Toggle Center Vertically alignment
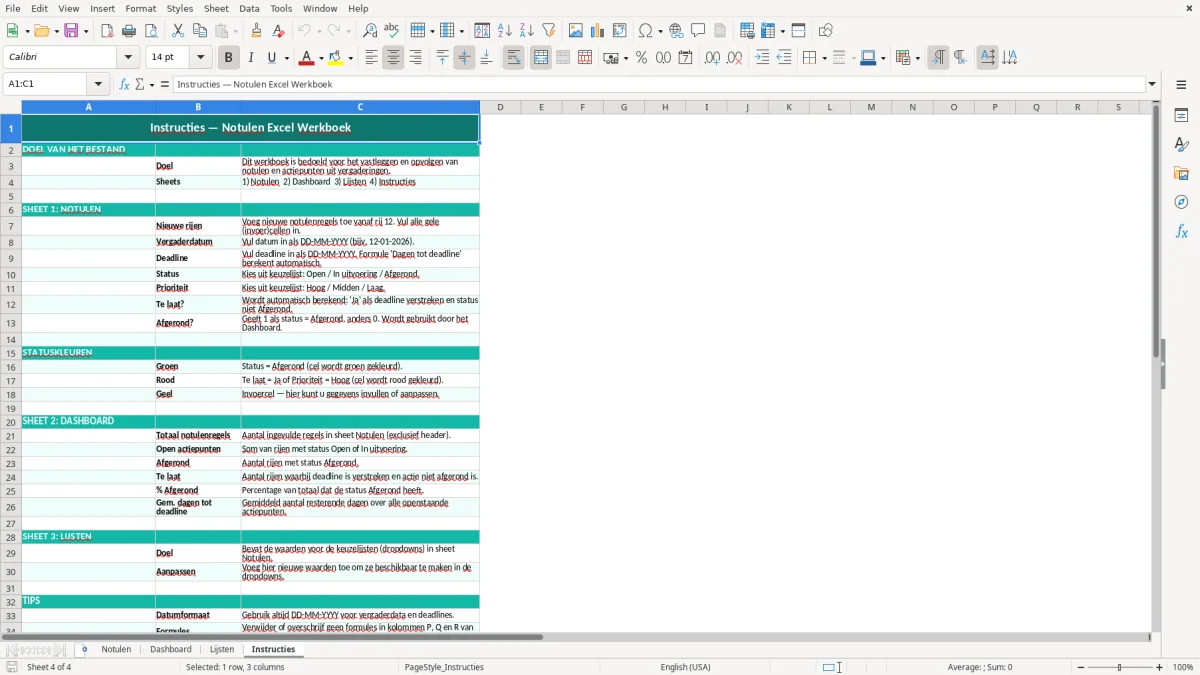Image resolution: width=1200 pixels, height=675 pixels. 464,58
